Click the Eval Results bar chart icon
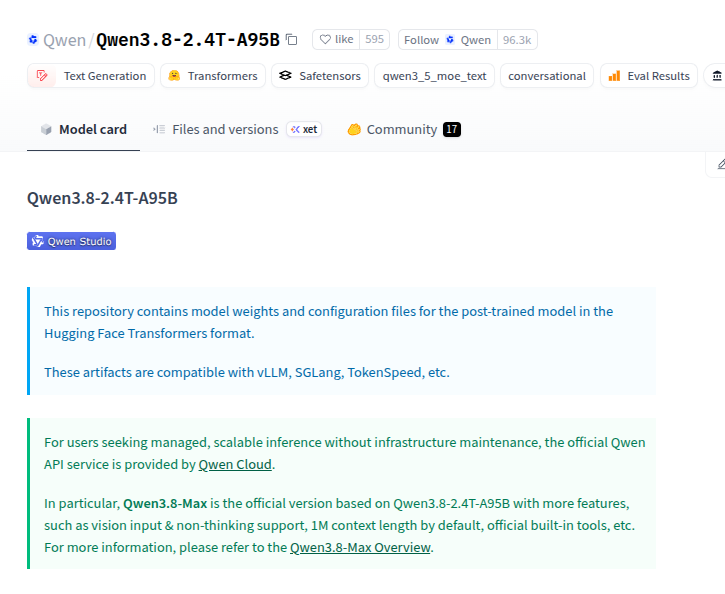 pos(614,76)
